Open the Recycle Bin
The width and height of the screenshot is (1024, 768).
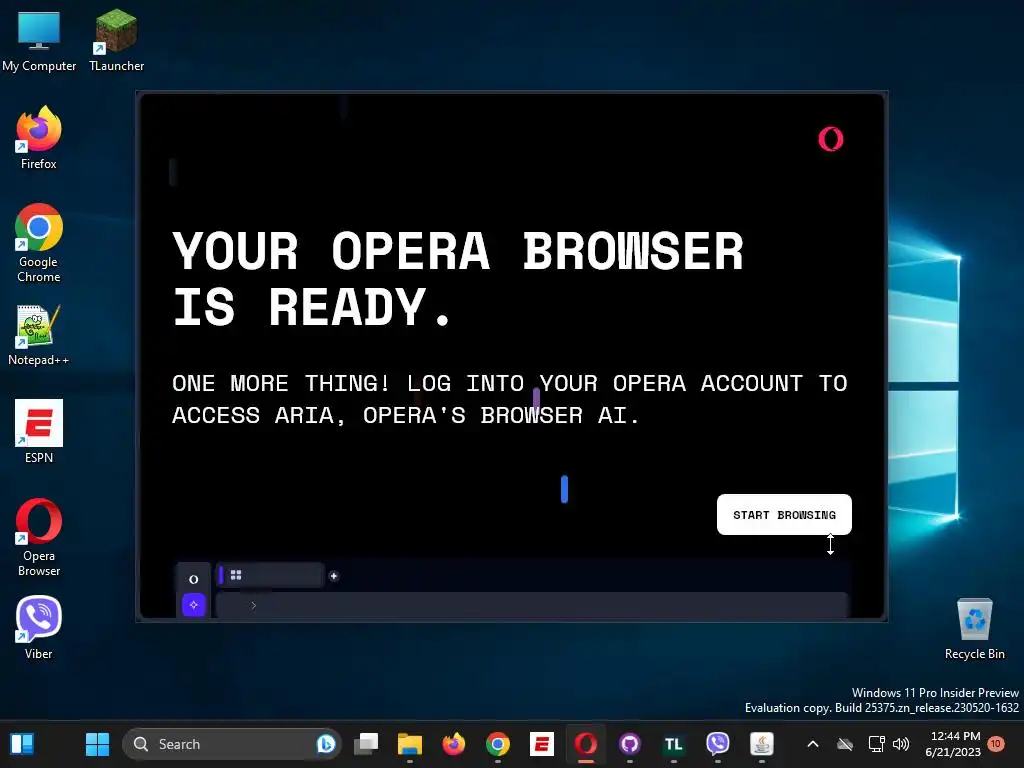[974, 629]
